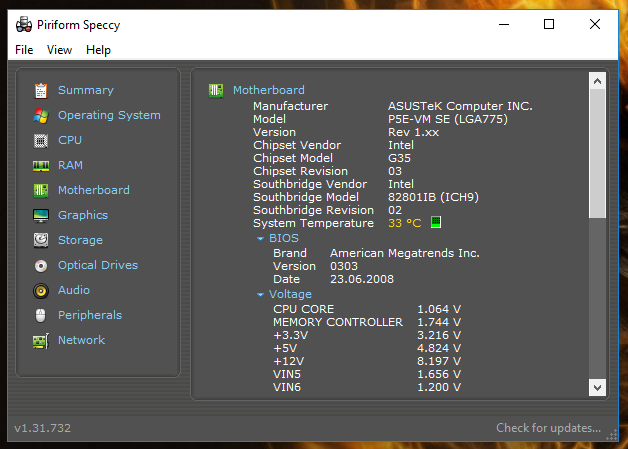Click the Peripherals mouse icon

[x=40, y=316]
